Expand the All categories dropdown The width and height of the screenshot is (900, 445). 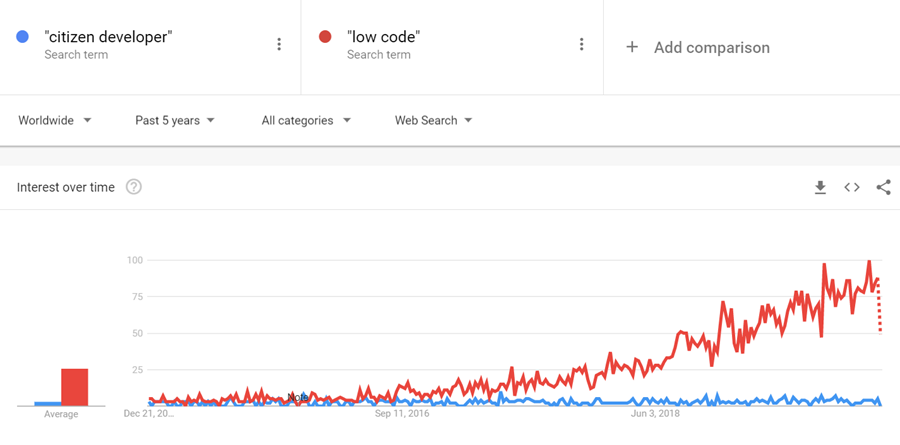(306, 121)
